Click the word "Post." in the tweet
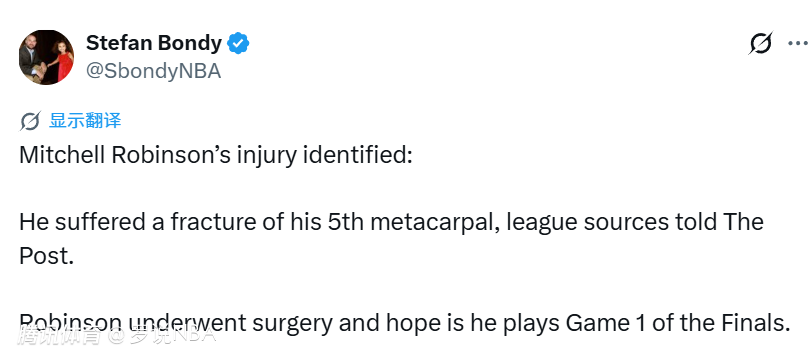 pos(46,256)
